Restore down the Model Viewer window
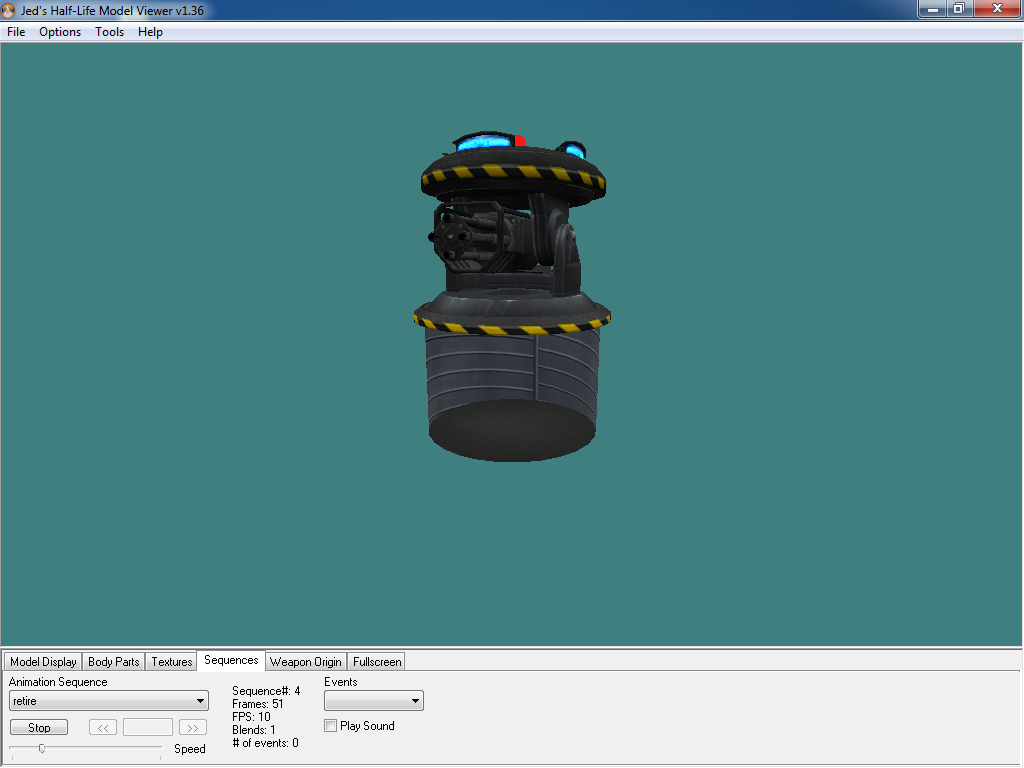 tap(959, 9)
